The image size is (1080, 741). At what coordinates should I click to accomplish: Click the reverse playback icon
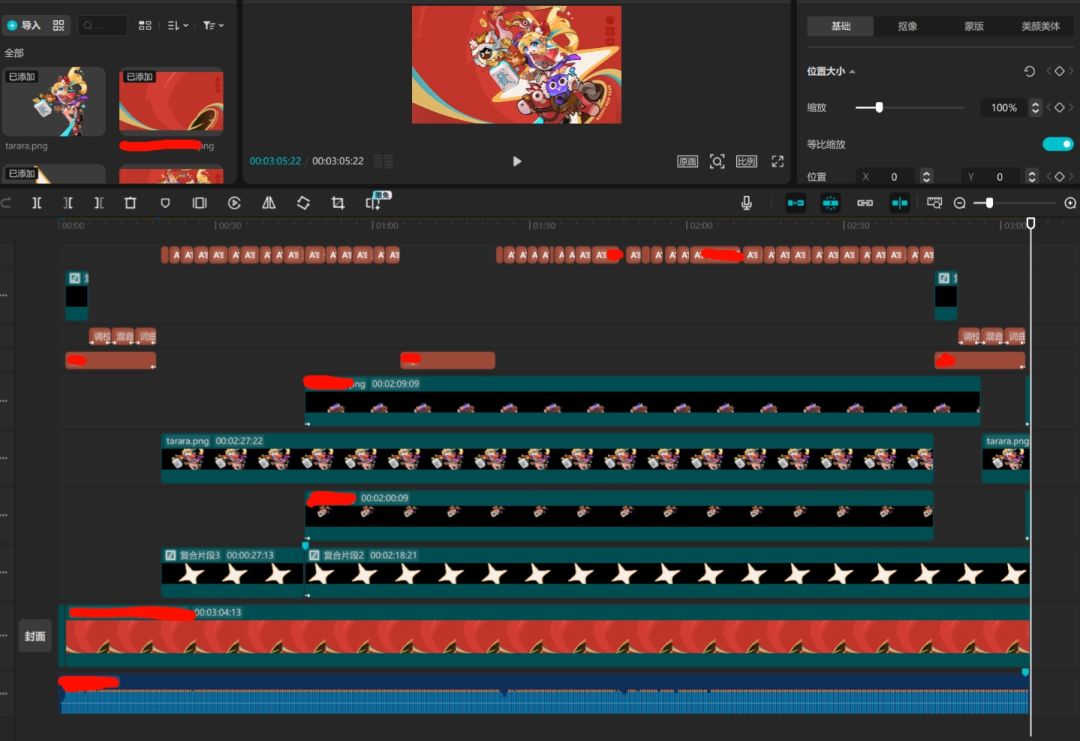point(234,203)
